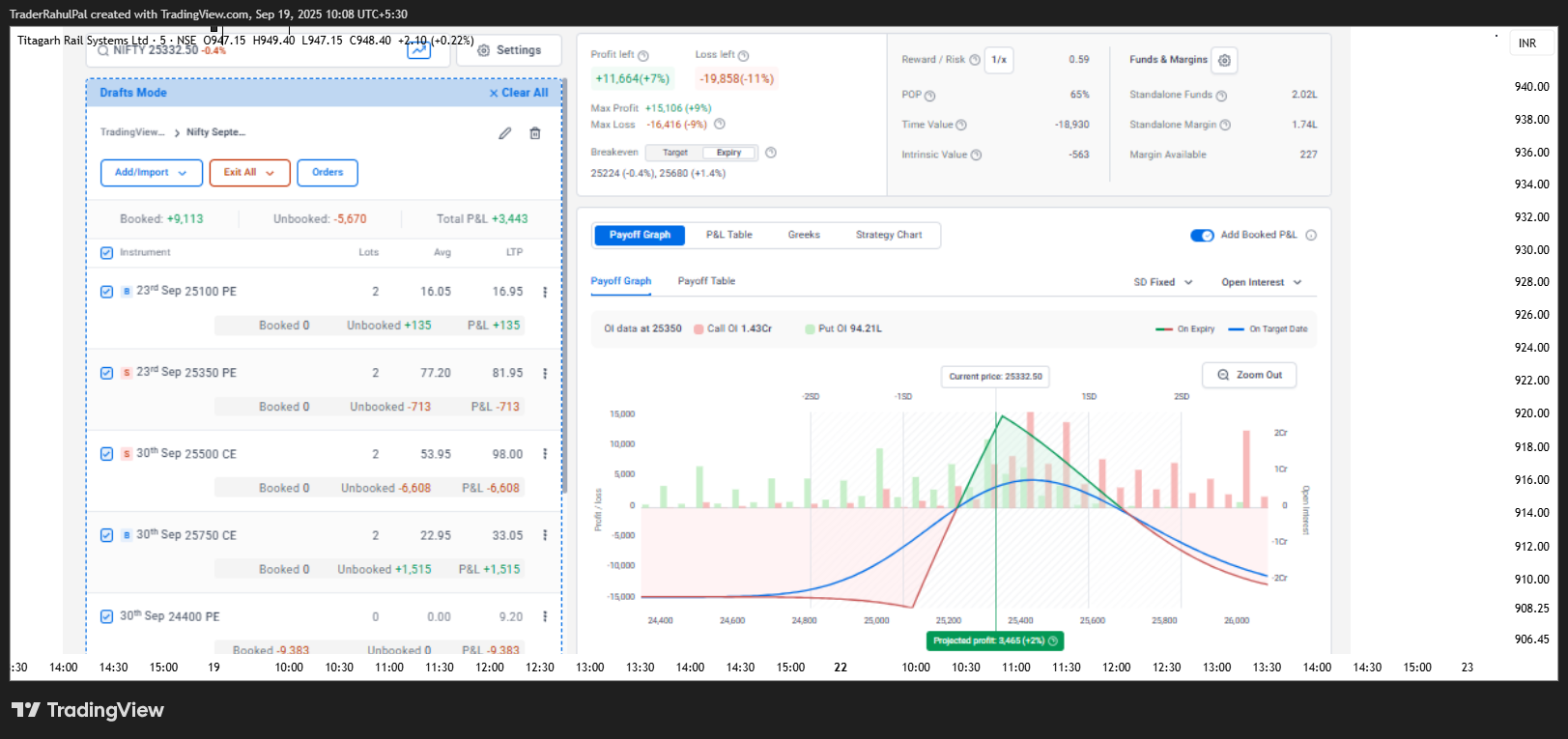The height and width of the screenshot is (739, 1568).
Task: Open the kebab menu for 30th Sep 25500 CE
Action: 545,454
